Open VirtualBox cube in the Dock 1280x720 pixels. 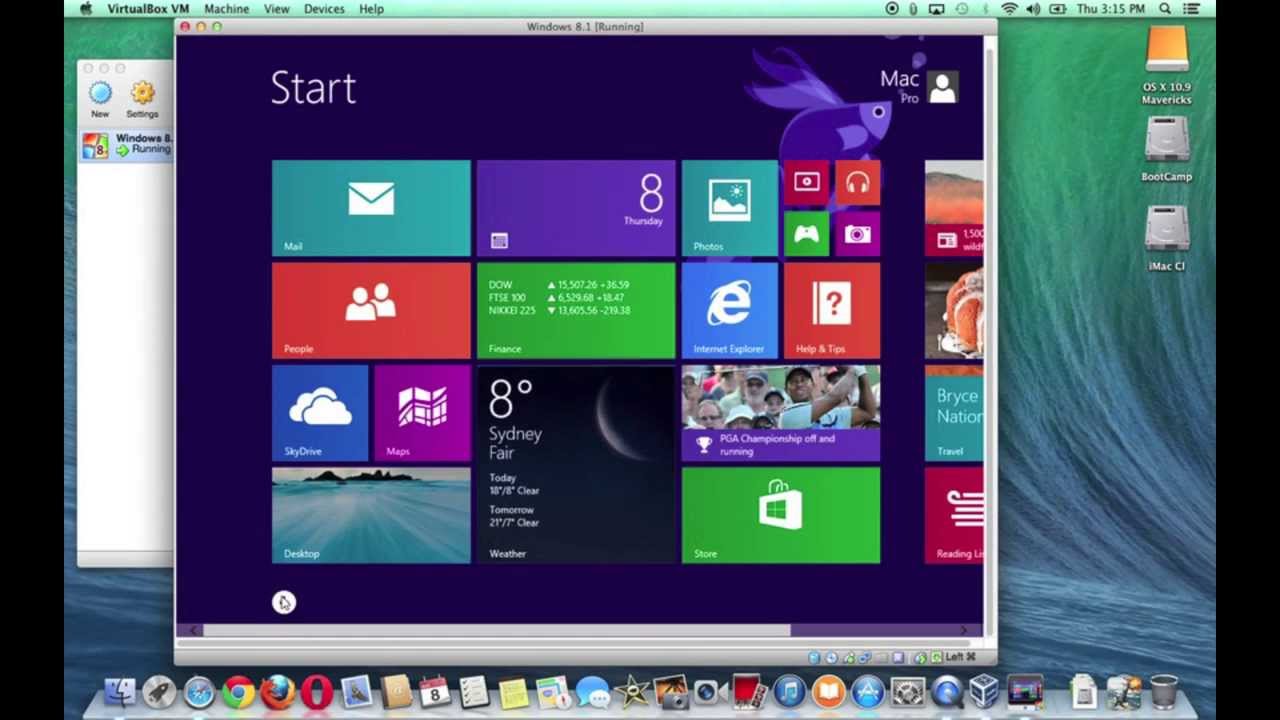(985, 692)
